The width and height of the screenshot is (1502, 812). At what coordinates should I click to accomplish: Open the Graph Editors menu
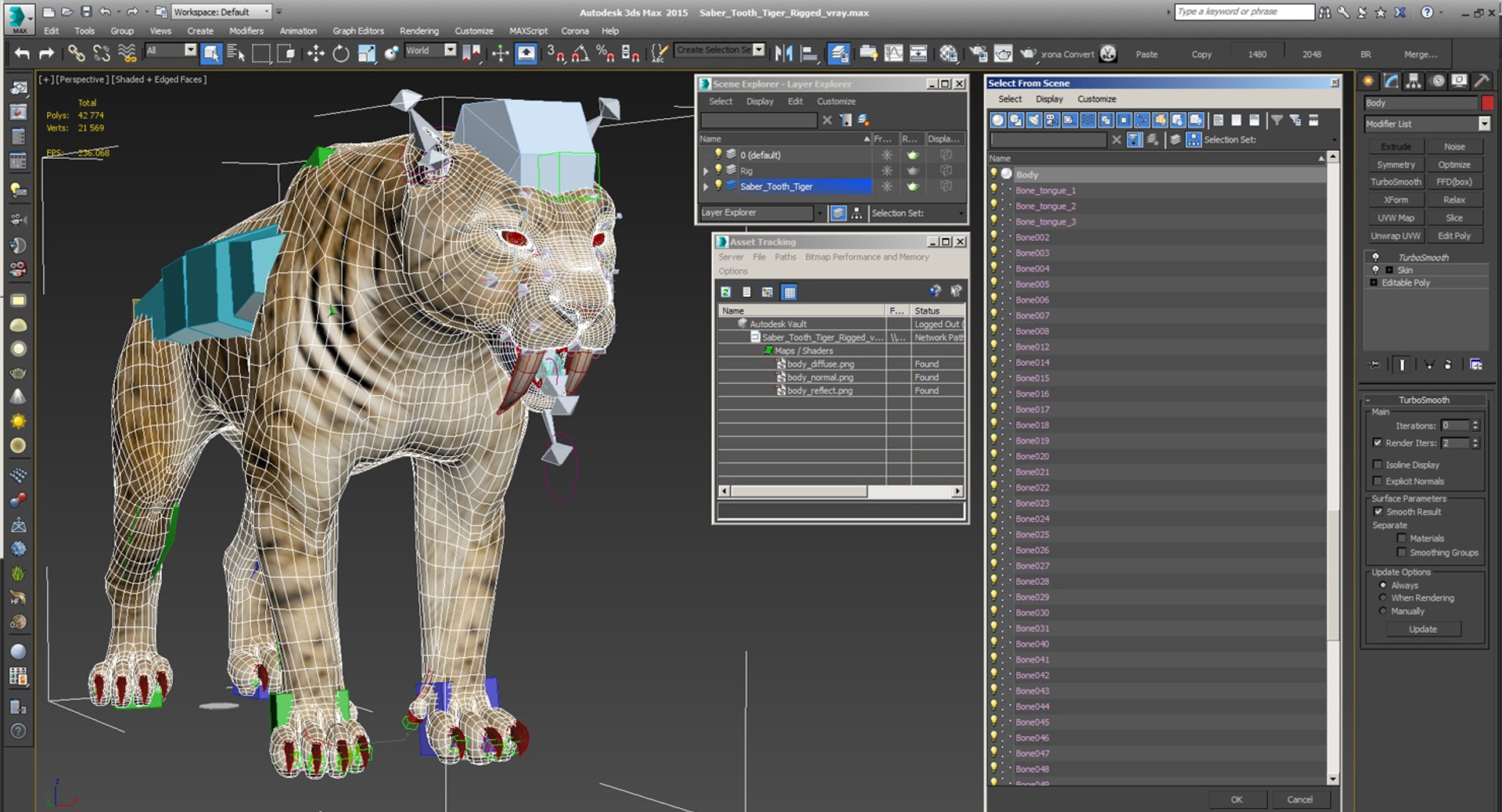358,31
